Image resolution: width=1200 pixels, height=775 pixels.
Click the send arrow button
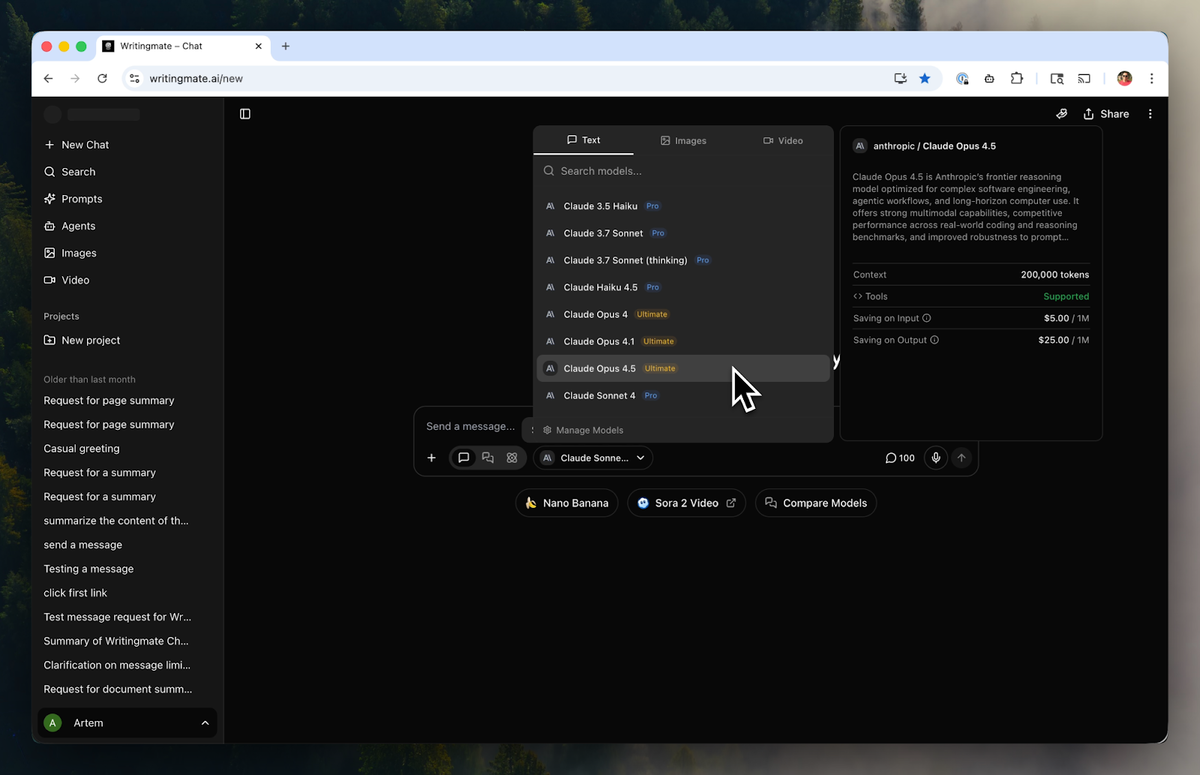(x=961, y=458)
